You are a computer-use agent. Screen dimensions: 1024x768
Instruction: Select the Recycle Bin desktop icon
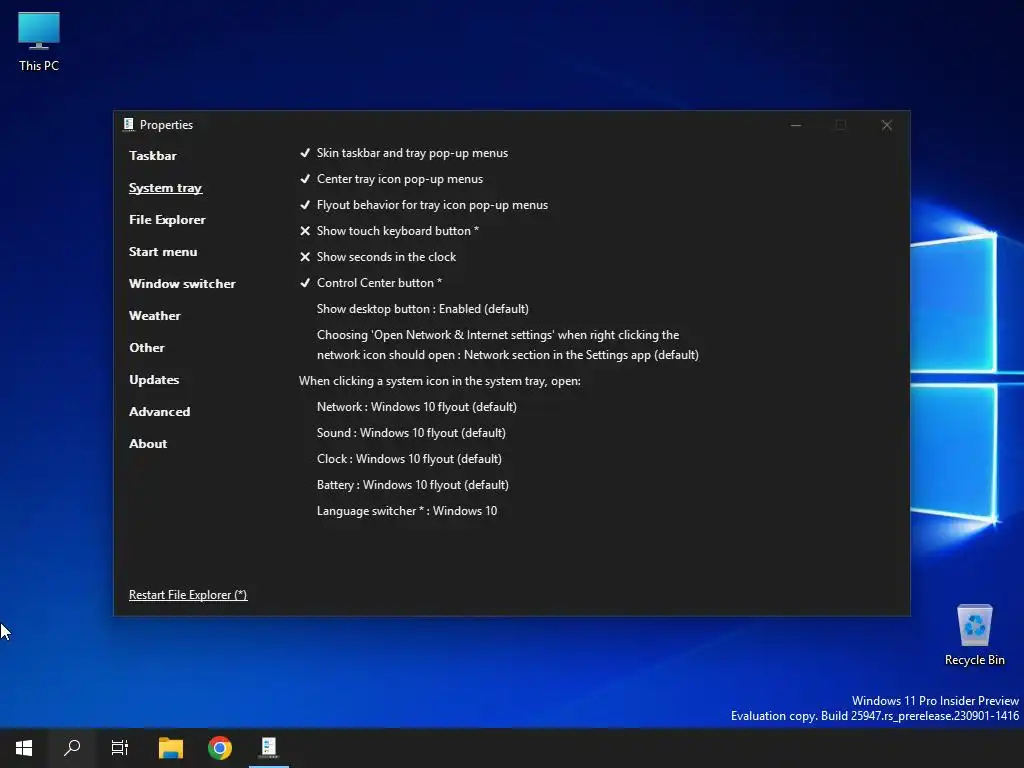click(974, 635)
